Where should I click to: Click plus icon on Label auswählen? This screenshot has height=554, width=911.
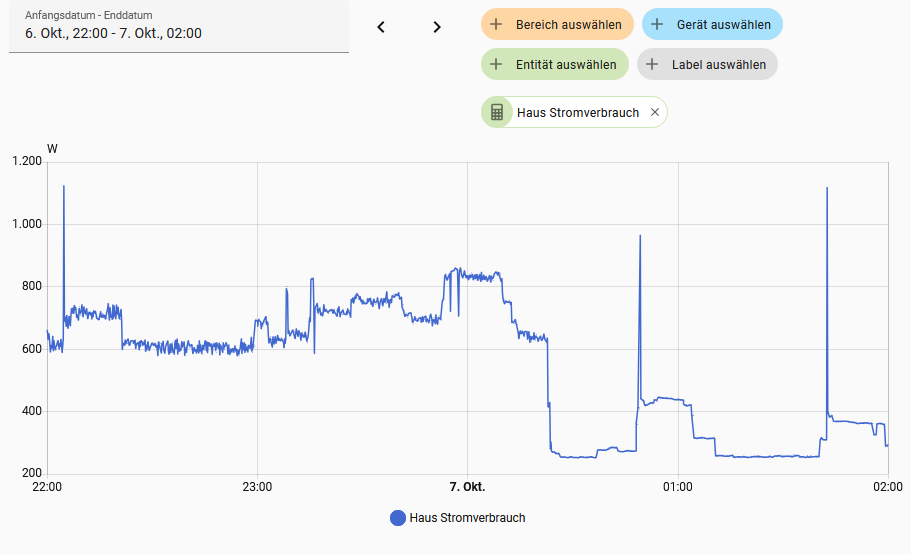[653, 64]
